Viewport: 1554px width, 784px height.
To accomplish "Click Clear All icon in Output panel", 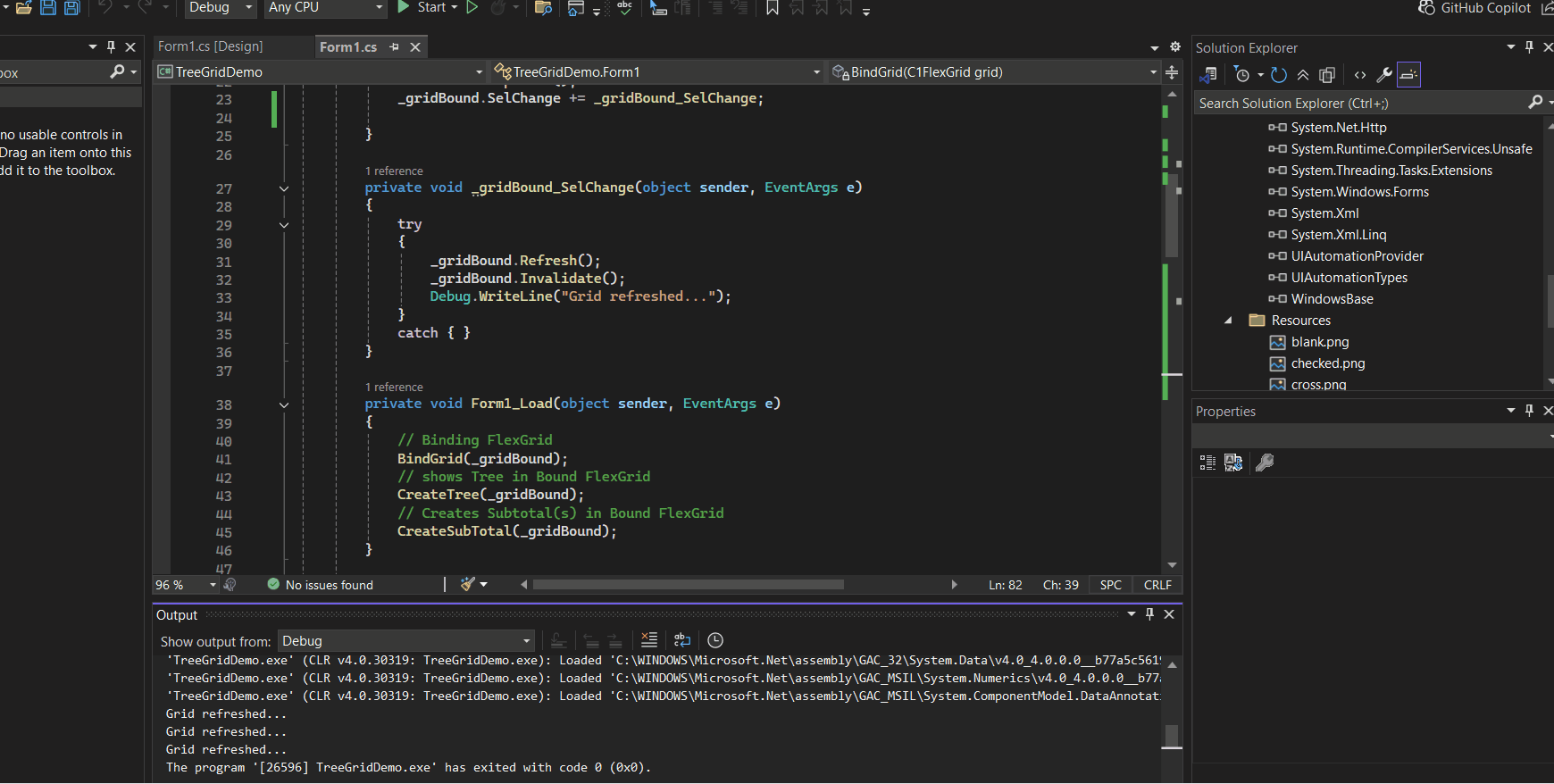I will pyautogui.click(x=649, y=640).
